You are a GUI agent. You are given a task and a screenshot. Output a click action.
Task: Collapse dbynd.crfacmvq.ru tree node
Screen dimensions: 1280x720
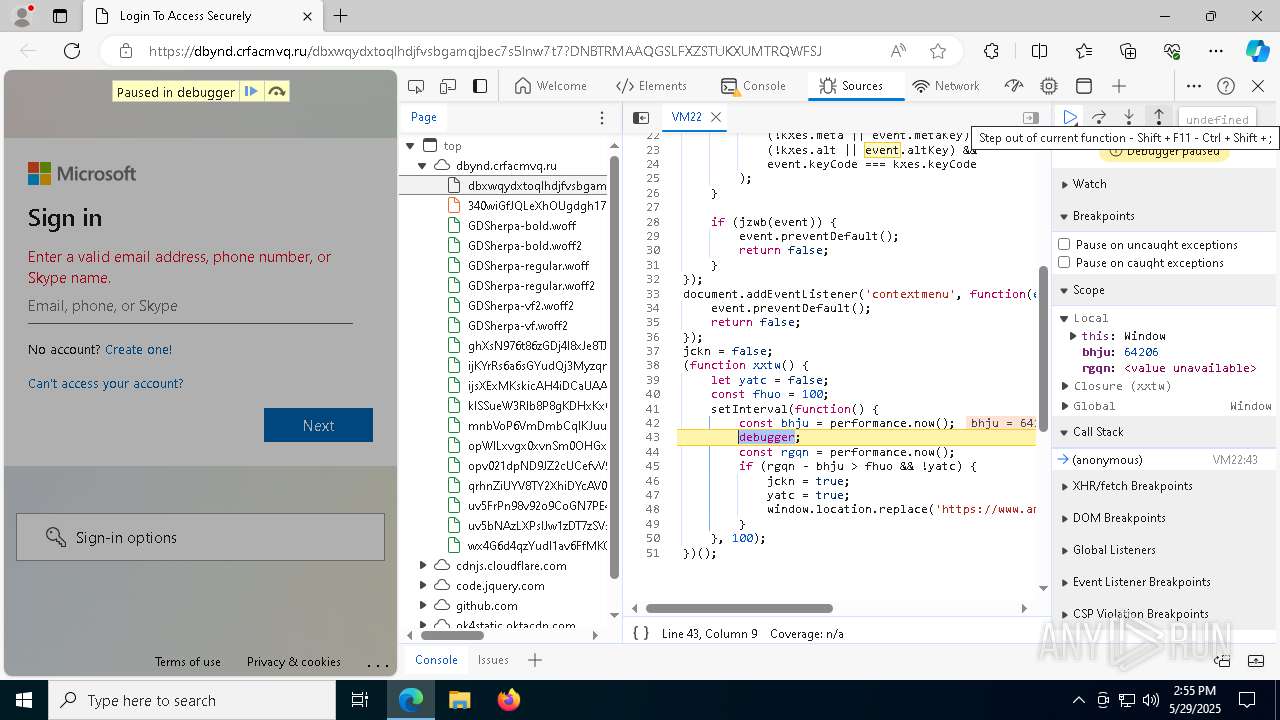coord(423,166)
